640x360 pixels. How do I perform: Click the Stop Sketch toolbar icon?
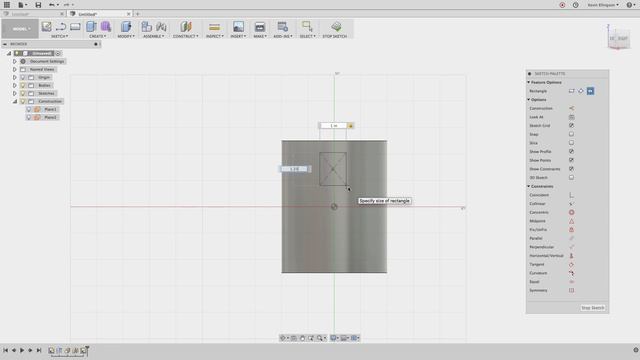336,27
